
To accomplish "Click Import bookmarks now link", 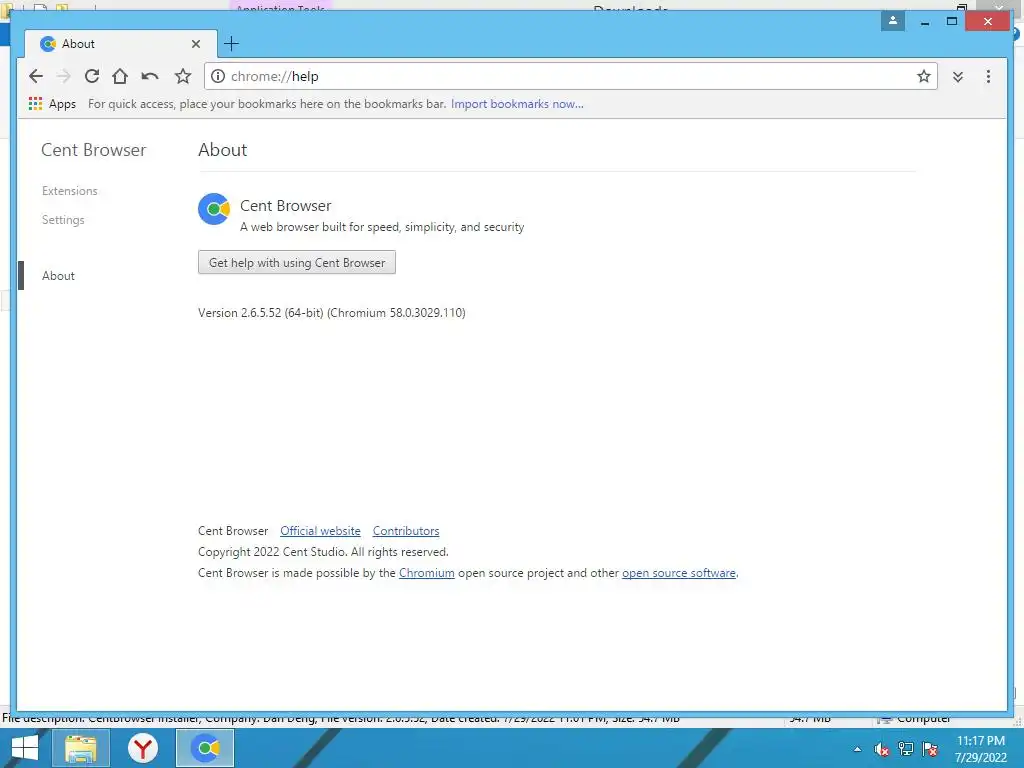I will tap(517, 104).
